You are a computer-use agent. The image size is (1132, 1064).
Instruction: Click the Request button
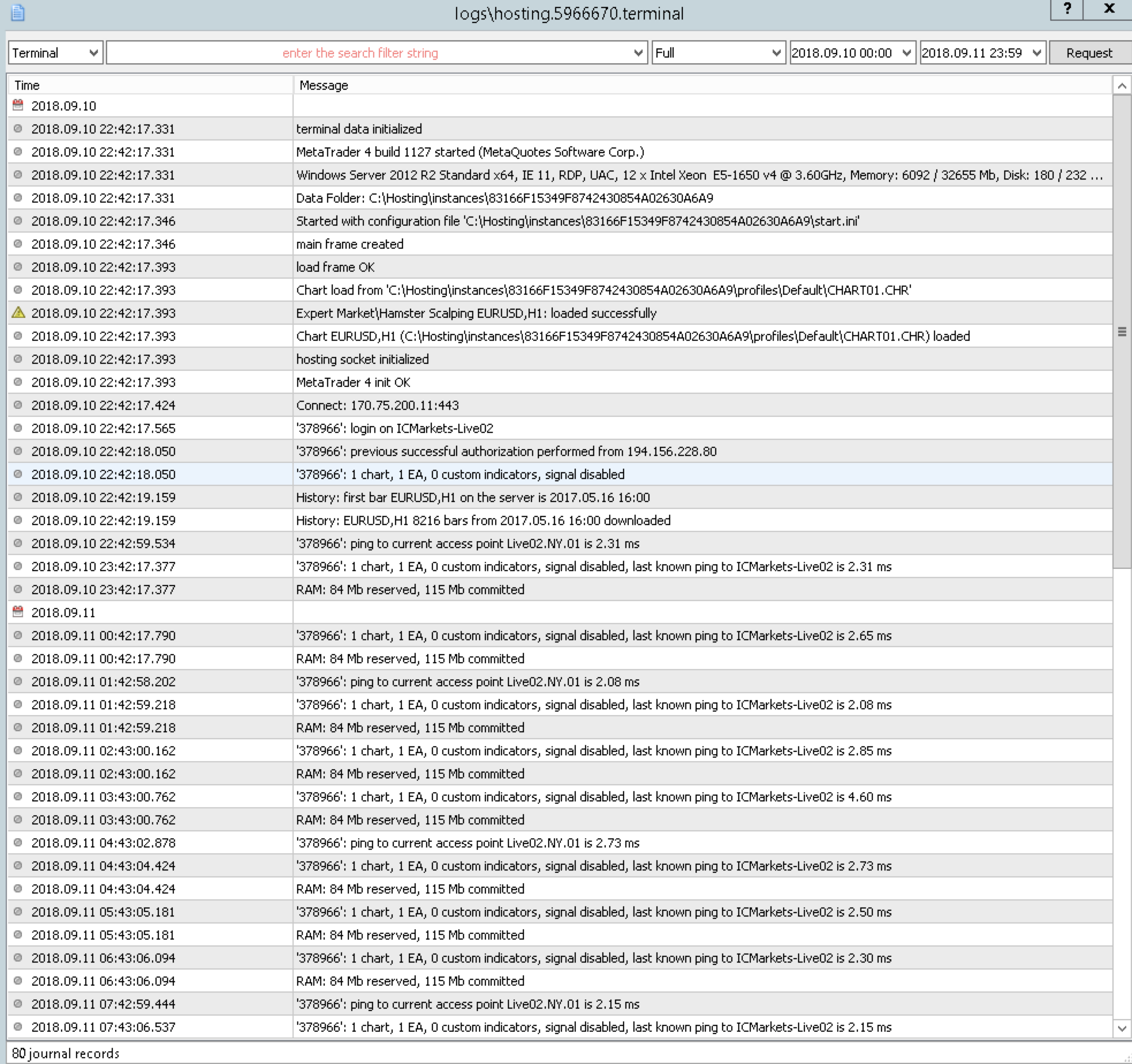1089,53
